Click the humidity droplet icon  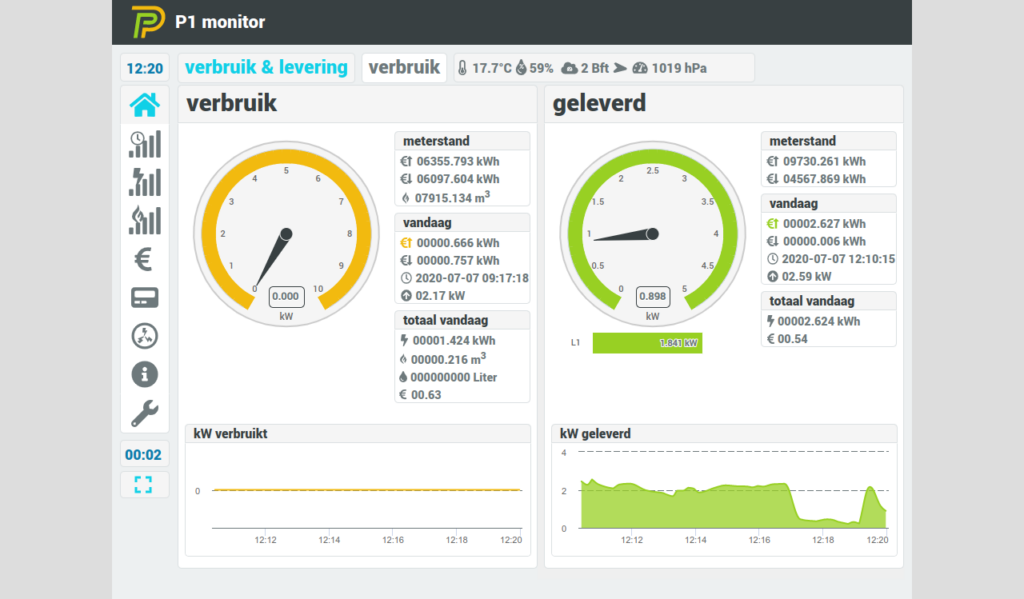521,68
